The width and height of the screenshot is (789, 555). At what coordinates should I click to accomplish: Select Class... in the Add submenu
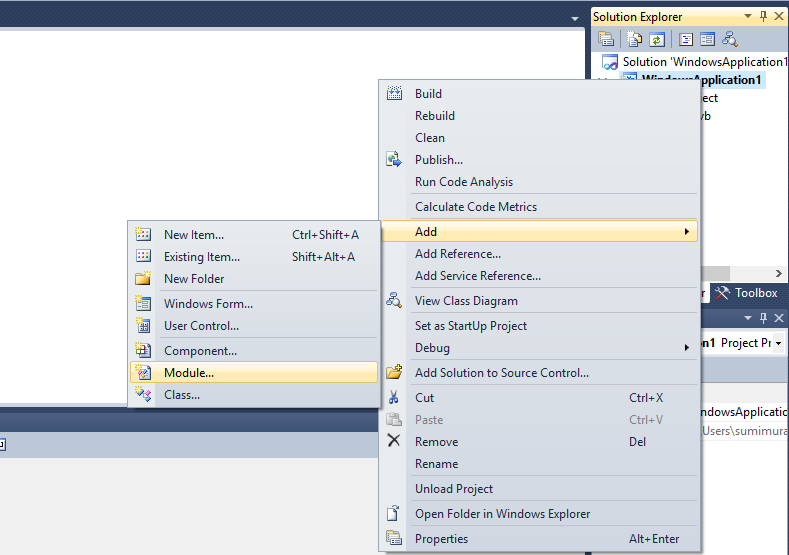[254, 394]
